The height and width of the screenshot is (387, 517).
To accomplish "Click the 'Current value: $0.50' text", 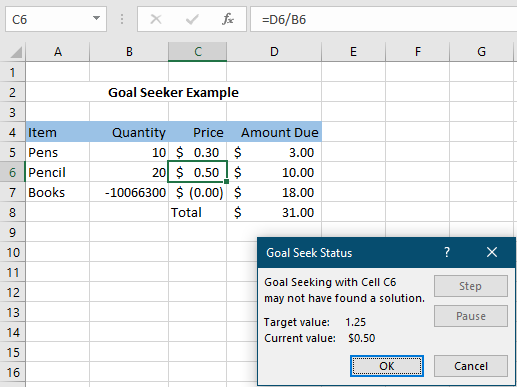I will pyautogui.click(x=320, y=338).
